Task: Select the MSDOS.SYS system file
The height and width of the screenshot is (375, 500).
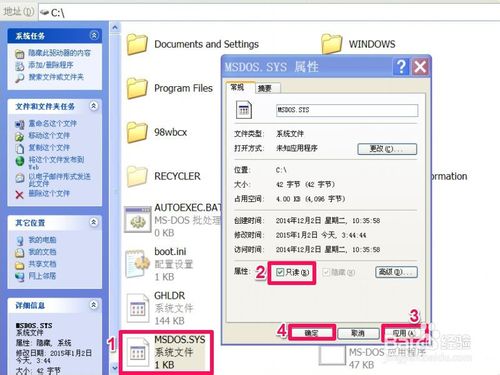Action: tap(166, 352)
